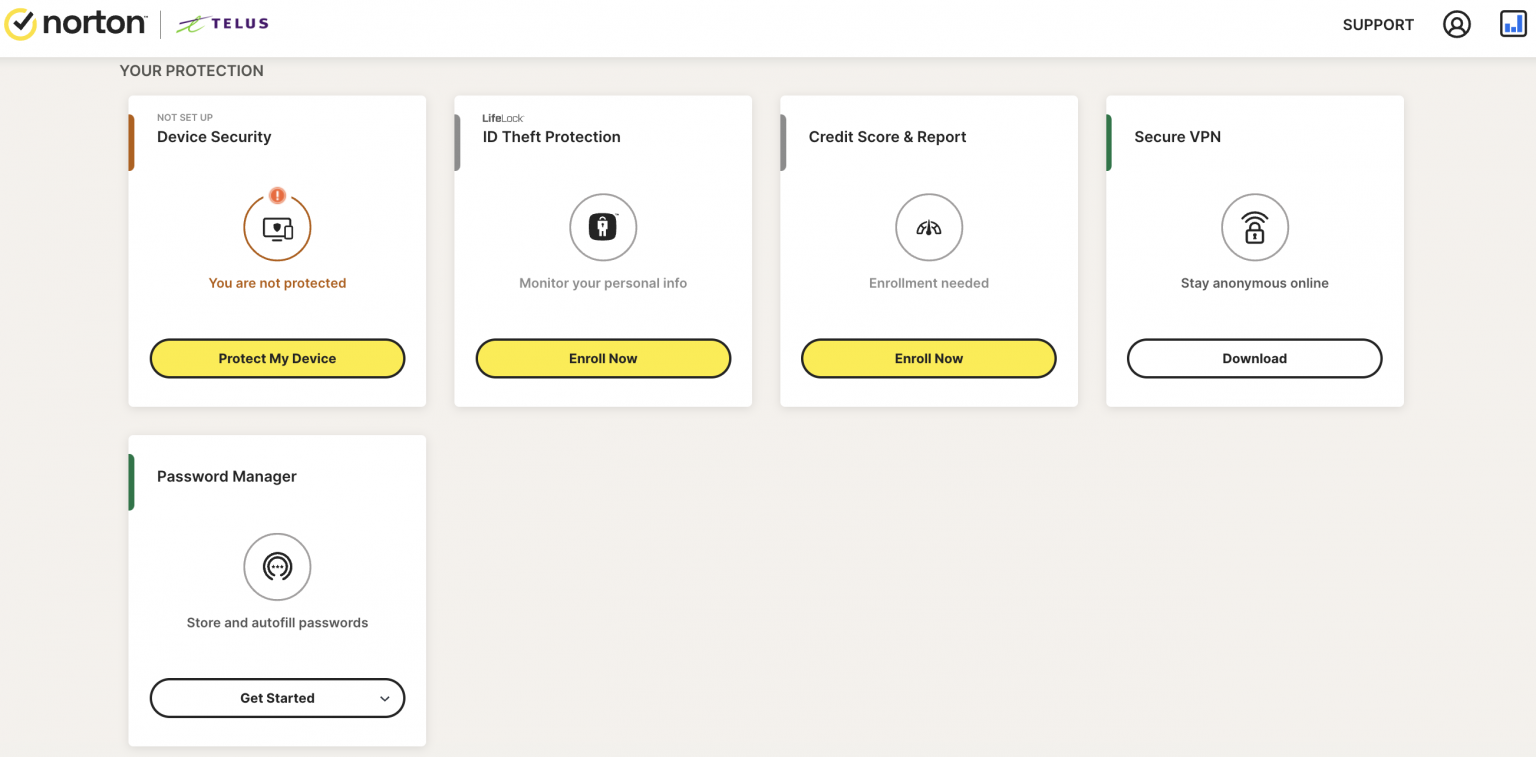Download the Secure VPN
The image size is (1536, 757).
(1254, 358)
